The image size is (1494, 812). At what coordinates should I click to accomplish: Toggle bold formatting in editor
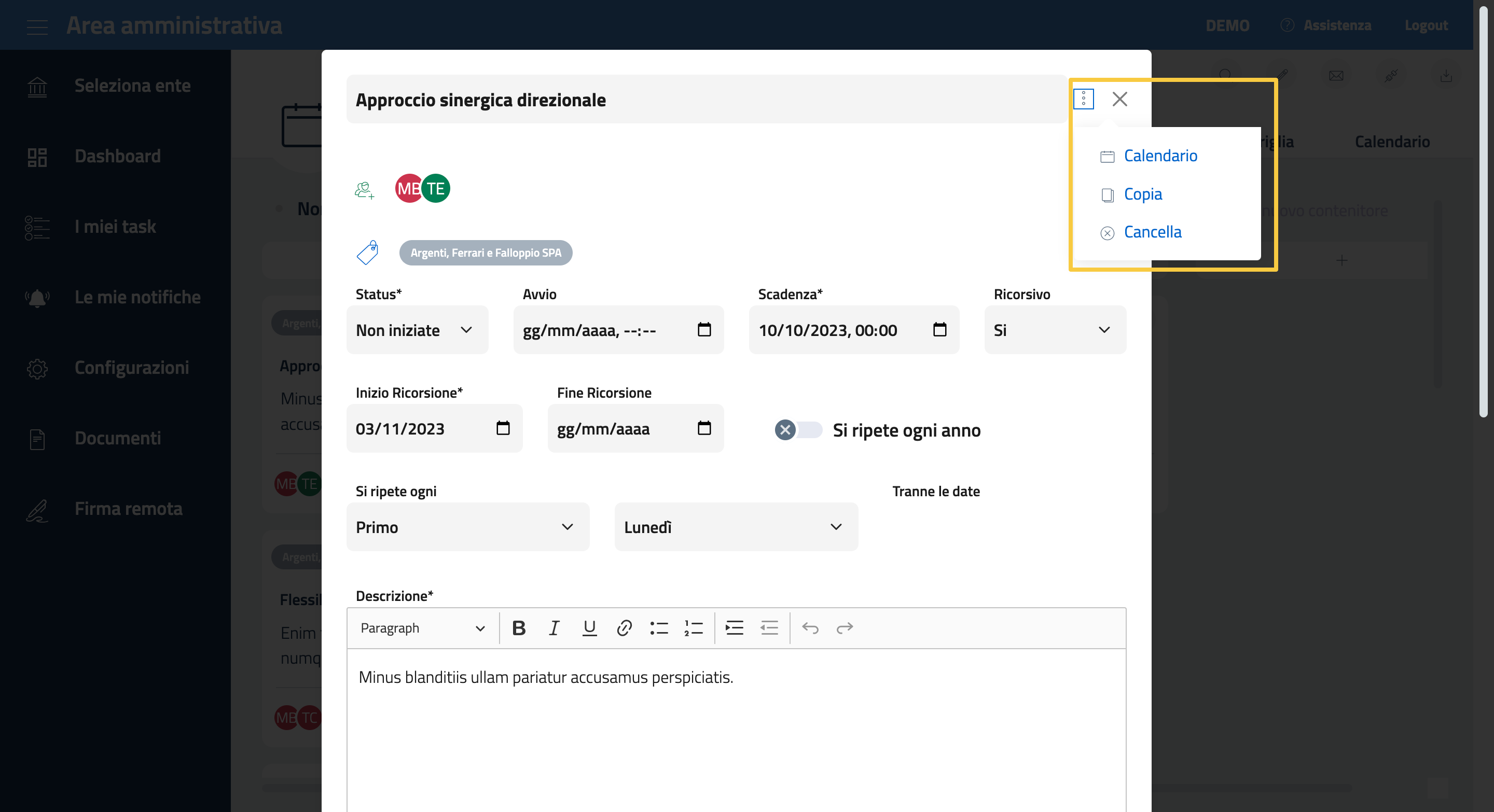click(519, 628)
